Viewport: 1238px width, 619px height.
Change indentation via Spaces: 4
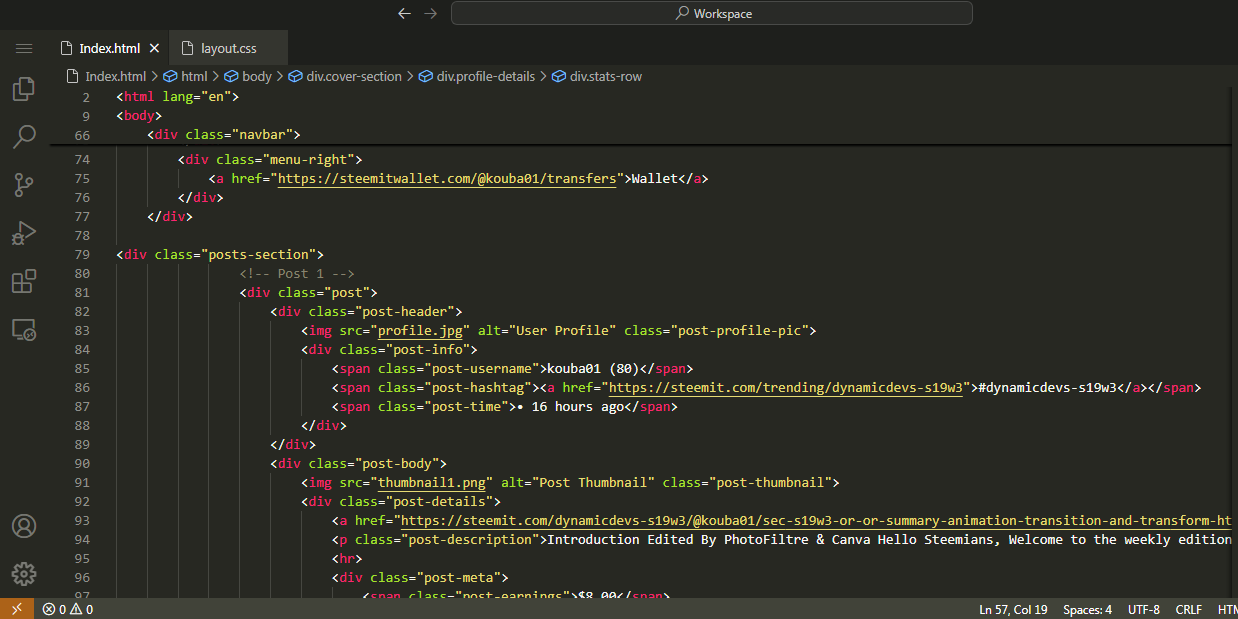(1087, 609)
